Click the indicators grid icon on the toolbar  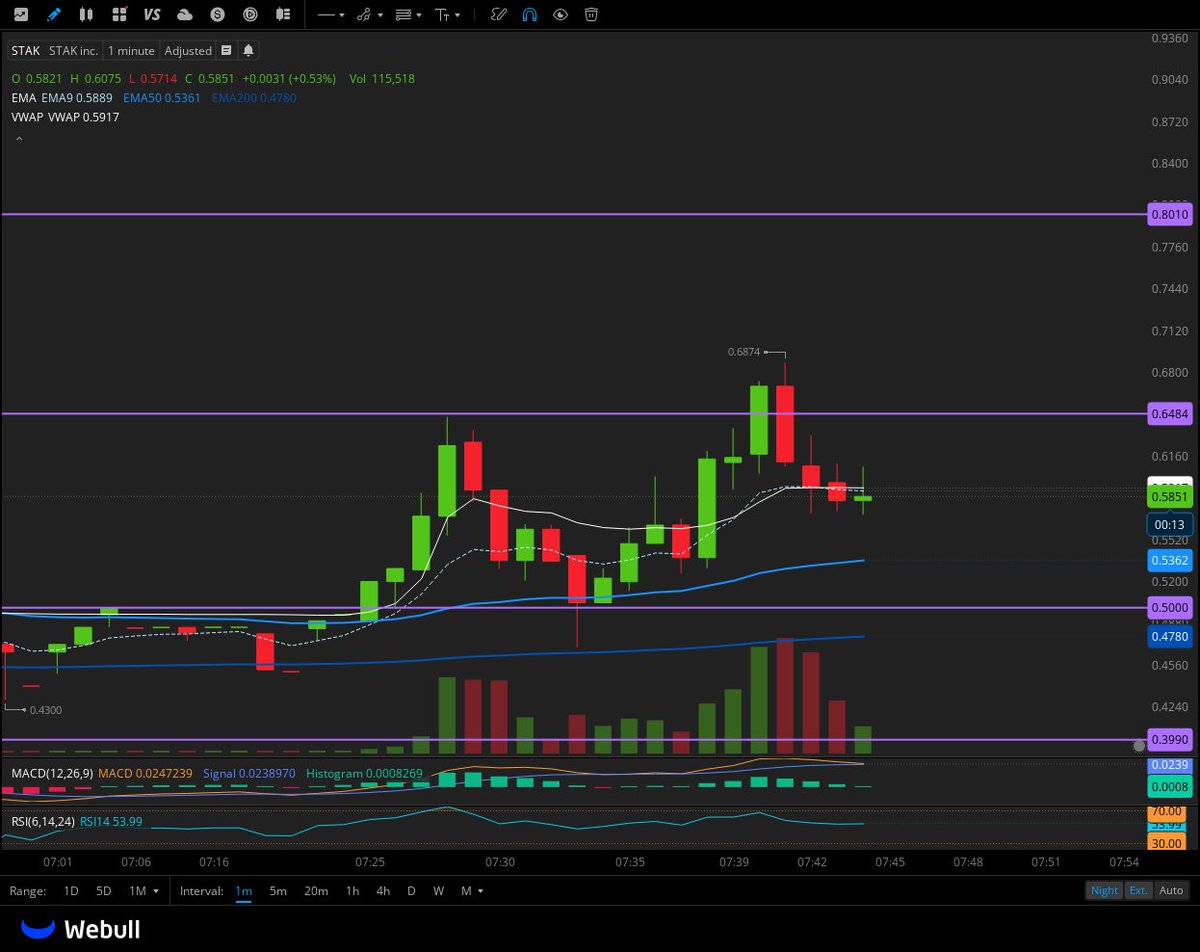119,14
